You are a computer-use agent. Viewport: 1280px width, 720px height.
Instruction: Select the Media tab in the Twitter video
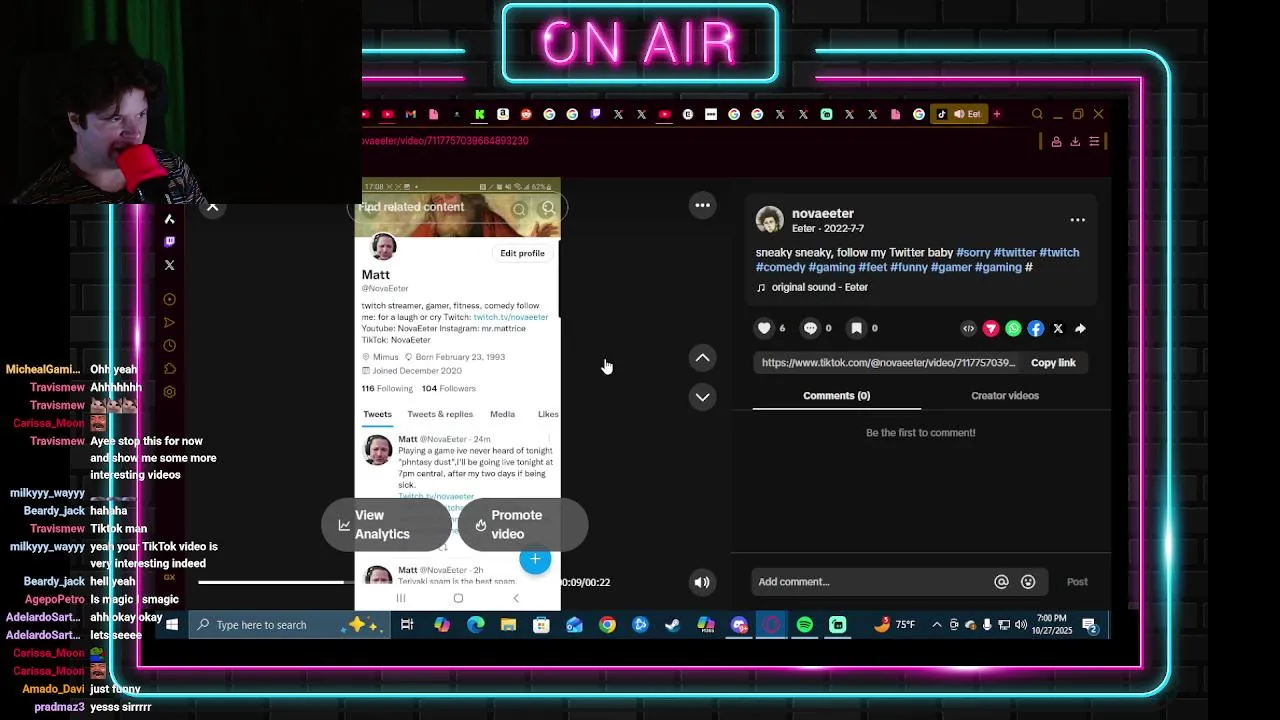coord(502,414)
